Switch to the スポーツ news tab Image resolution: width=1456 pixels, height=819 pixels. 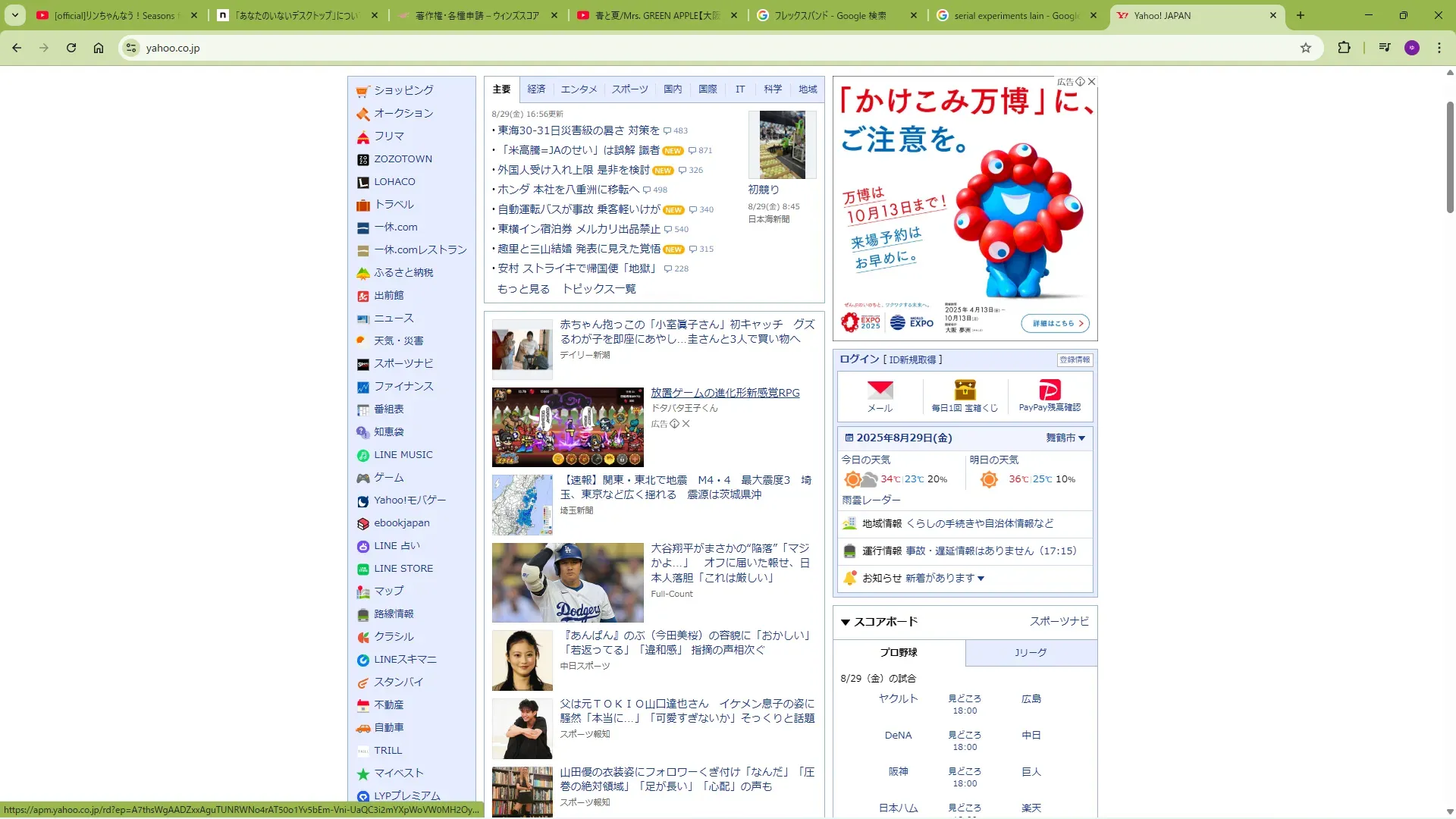[629, 89]
